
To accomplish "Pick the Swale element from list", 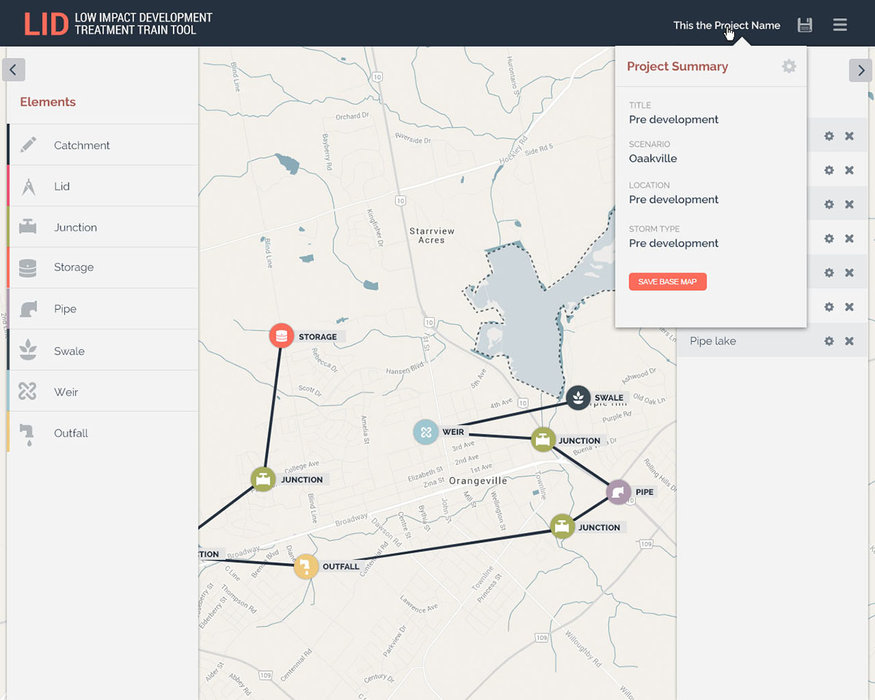I will [x=69, y=351].
